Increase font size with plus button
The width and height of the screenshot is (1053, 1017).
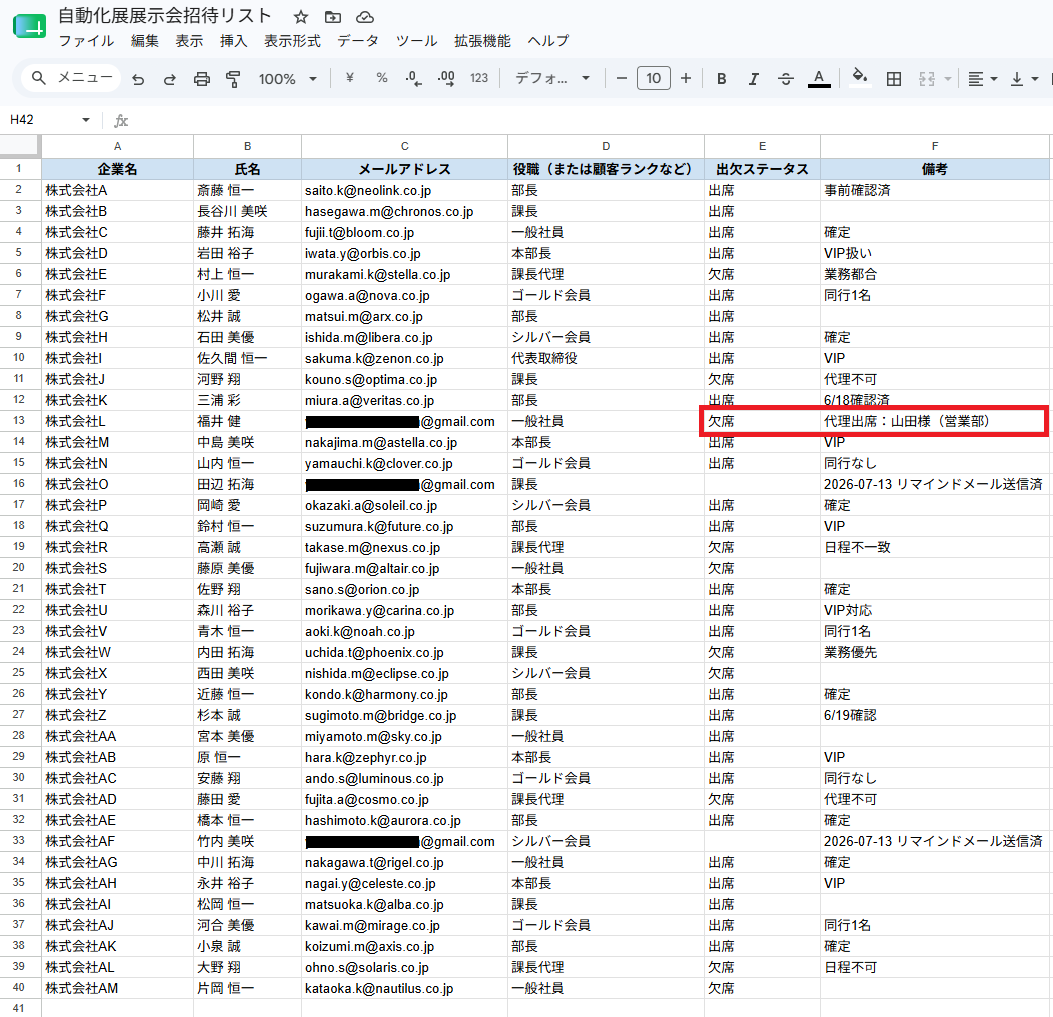(686, 79)
